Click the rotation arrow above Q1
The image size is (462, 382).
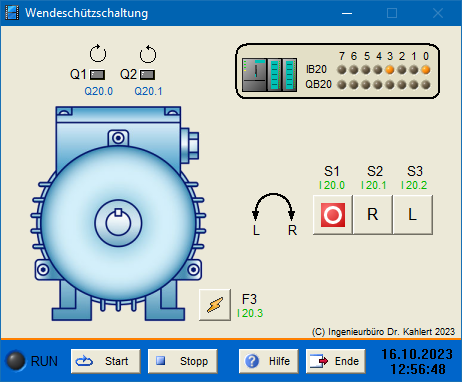pos(98,53)
